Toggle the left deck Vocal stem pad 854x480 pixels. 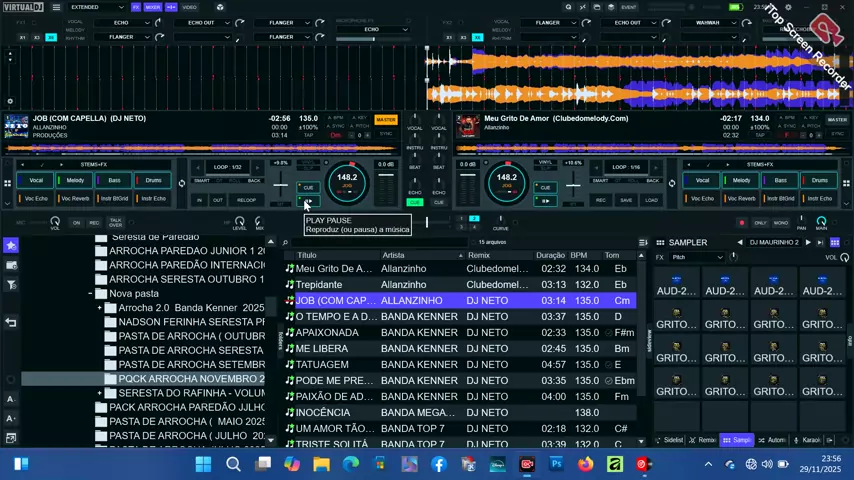[35, 181]
